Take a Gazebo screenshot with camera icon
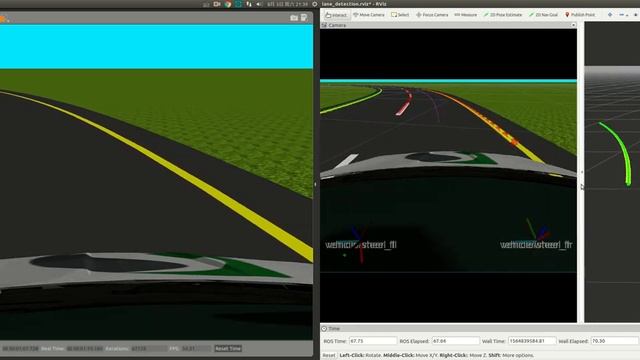Screen dimensions: 640x360 [294, 18]
